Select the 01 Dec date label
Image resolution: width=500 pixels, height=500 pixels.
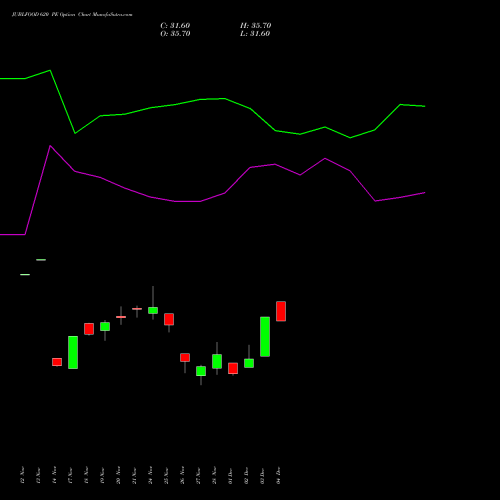coord(230,475)
